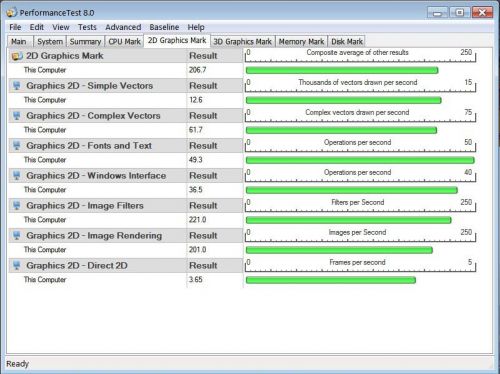This screenshot has width=500, height=374.
Task: Click the 12.6 Simple Vectors result
Action: 196,100
